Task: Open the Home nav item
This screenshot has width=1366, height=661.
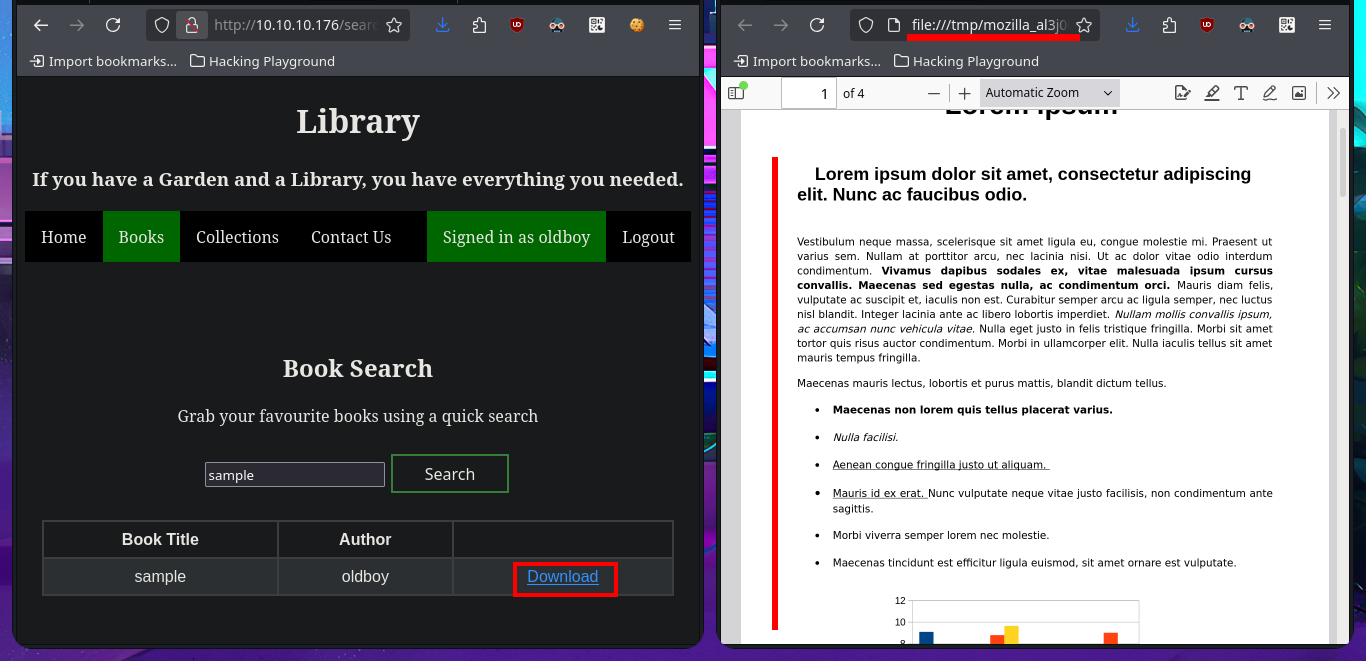Action: (64, 237)
